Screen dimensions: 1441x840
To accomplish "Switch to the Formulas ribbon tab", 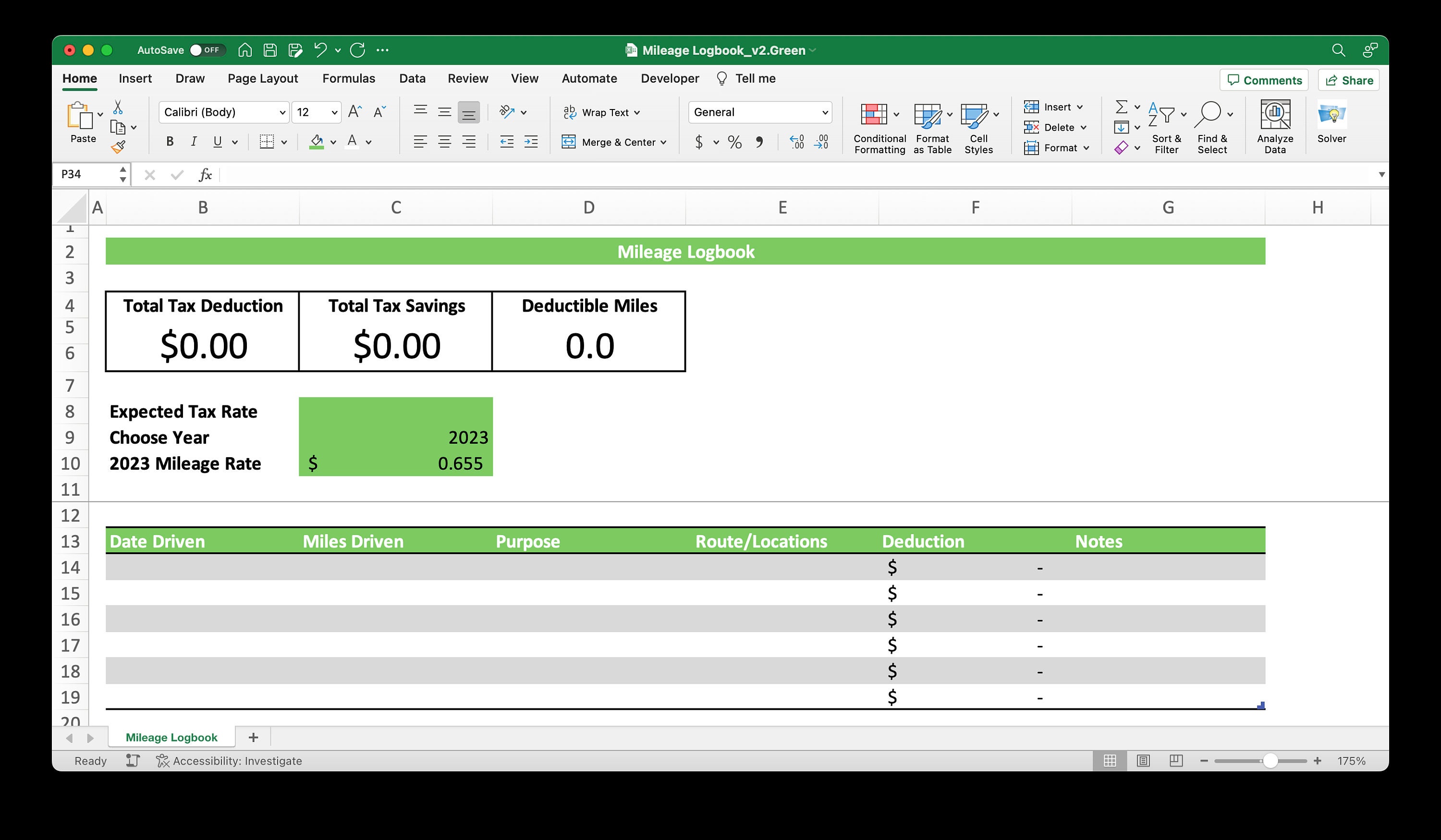I will 349,78.
